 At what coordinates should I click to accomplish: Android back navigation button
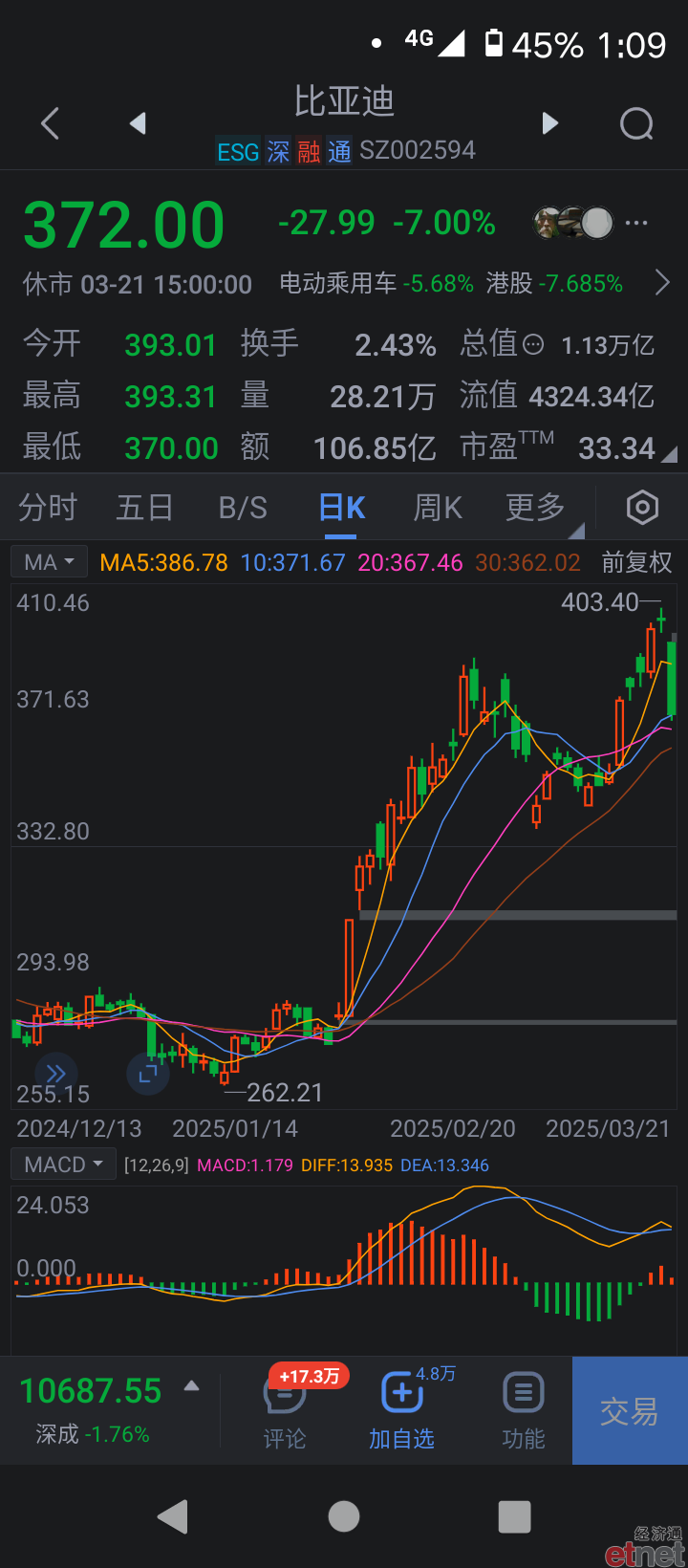pyautogui.click(x=173, y=1516)
